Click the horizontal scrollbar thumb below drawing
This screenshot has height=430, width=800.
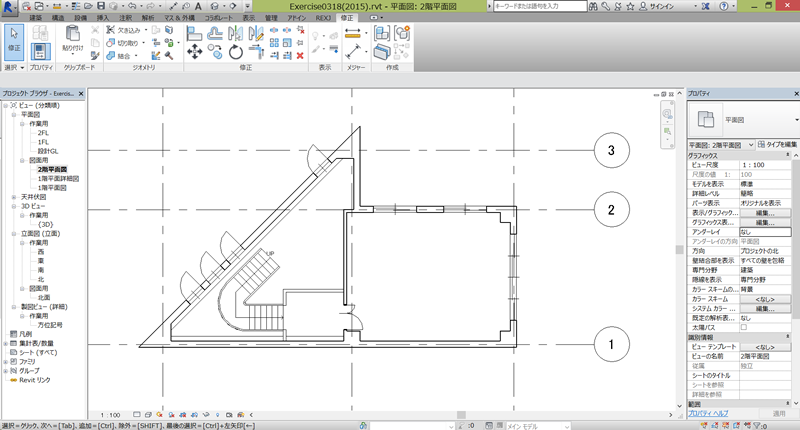click(x=461, y=415)
